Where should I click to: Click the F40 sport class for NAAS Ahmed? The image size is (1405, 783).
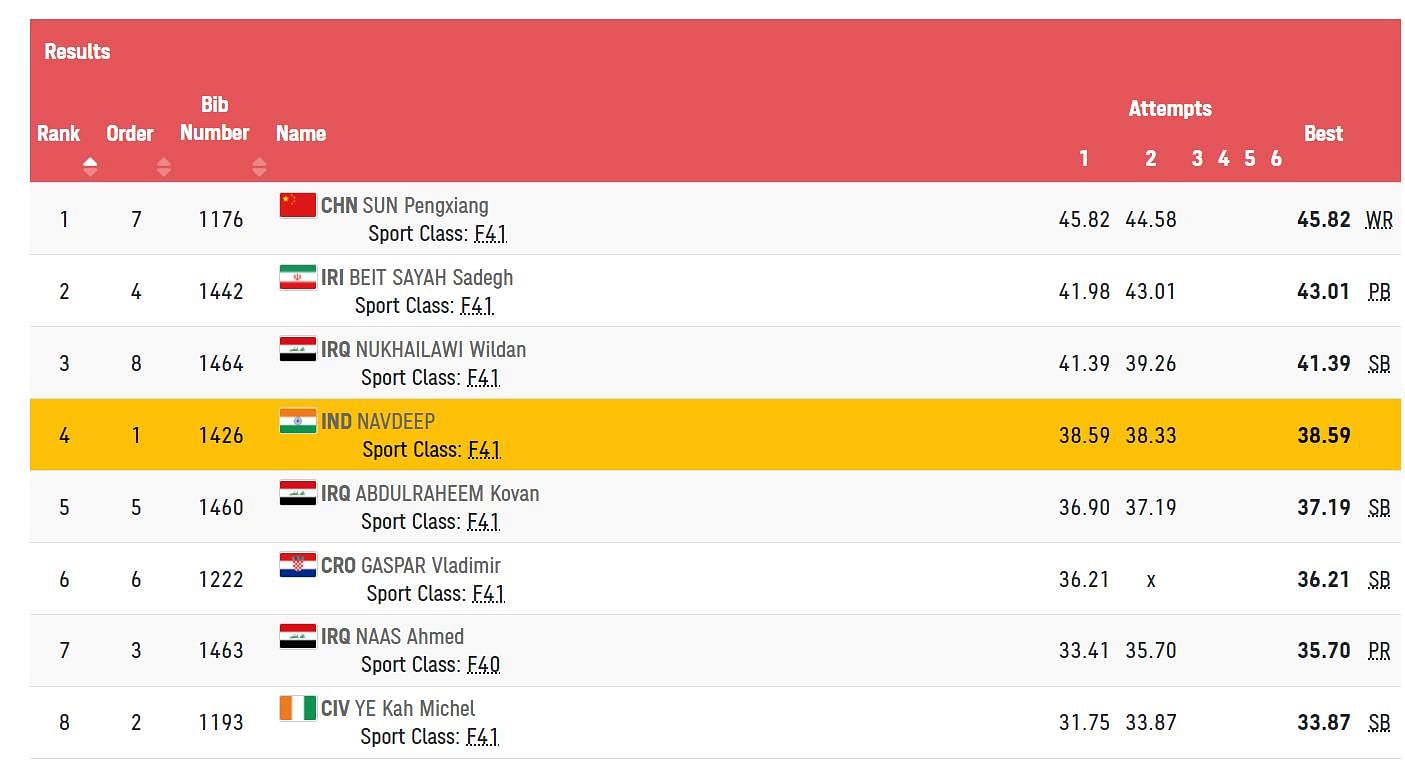[x=484, y=665]
